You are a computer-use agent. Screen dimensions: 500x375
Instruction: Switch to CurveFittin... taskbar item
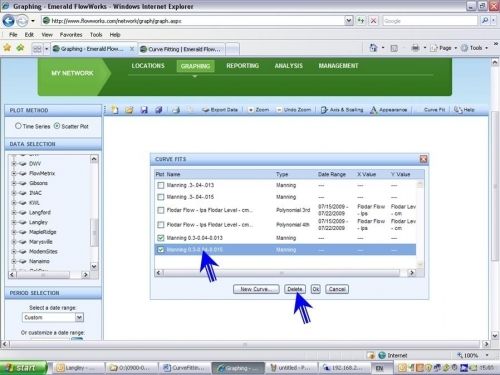tap(184, 368)
